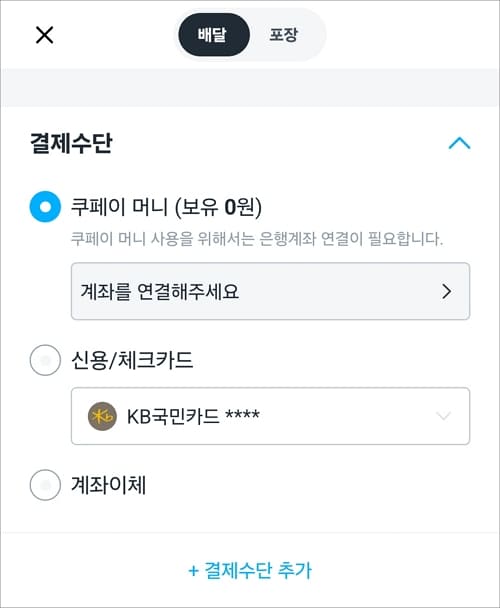500x608 pixels.
Task: Switch to the 배달 delivery tab
Action: (x=214, y=35)
